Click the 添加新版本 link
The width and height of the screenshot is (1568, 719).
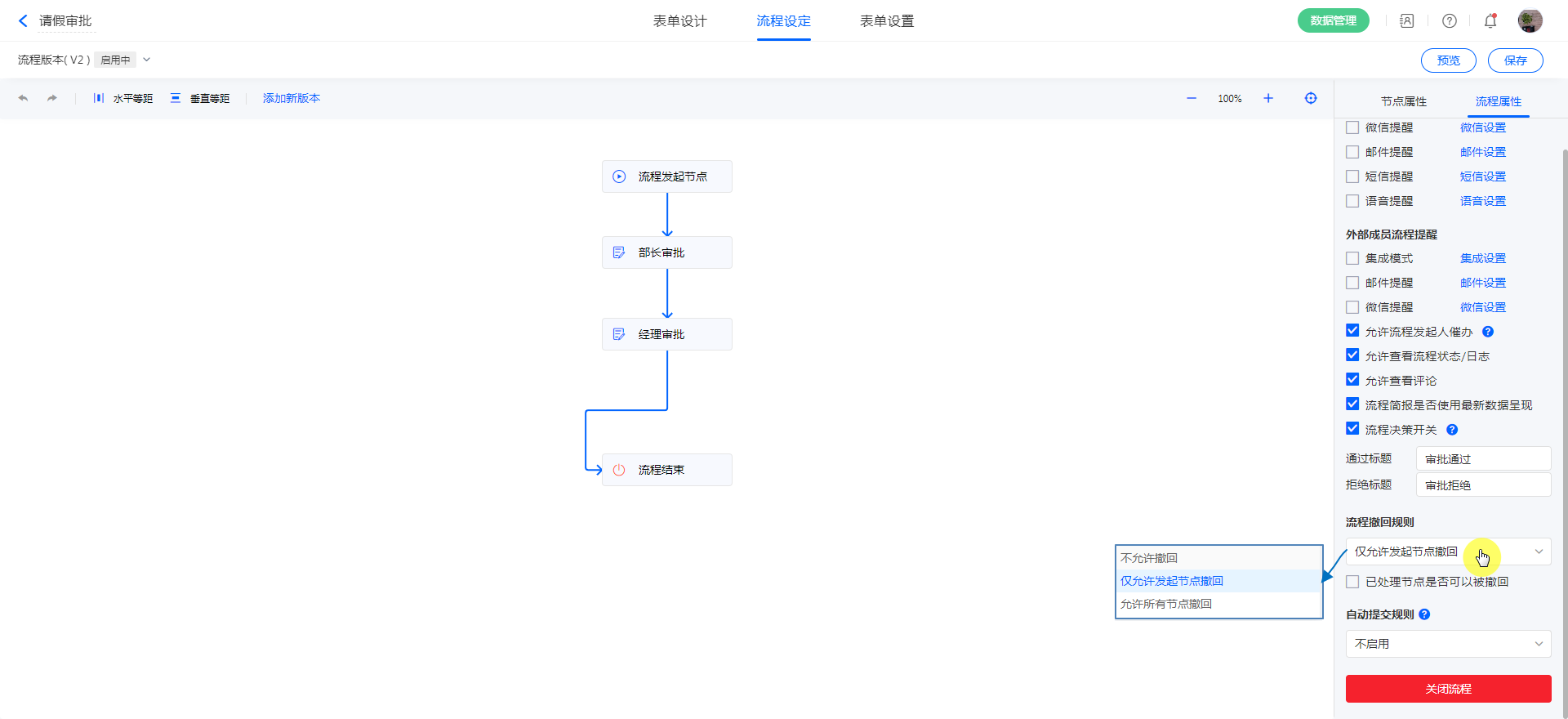(292, 98)
